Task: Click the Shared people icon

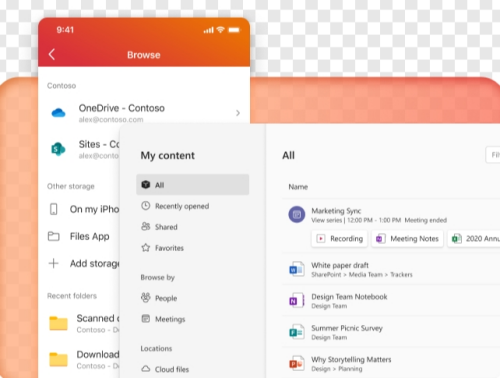Action: tap(146, 226)
